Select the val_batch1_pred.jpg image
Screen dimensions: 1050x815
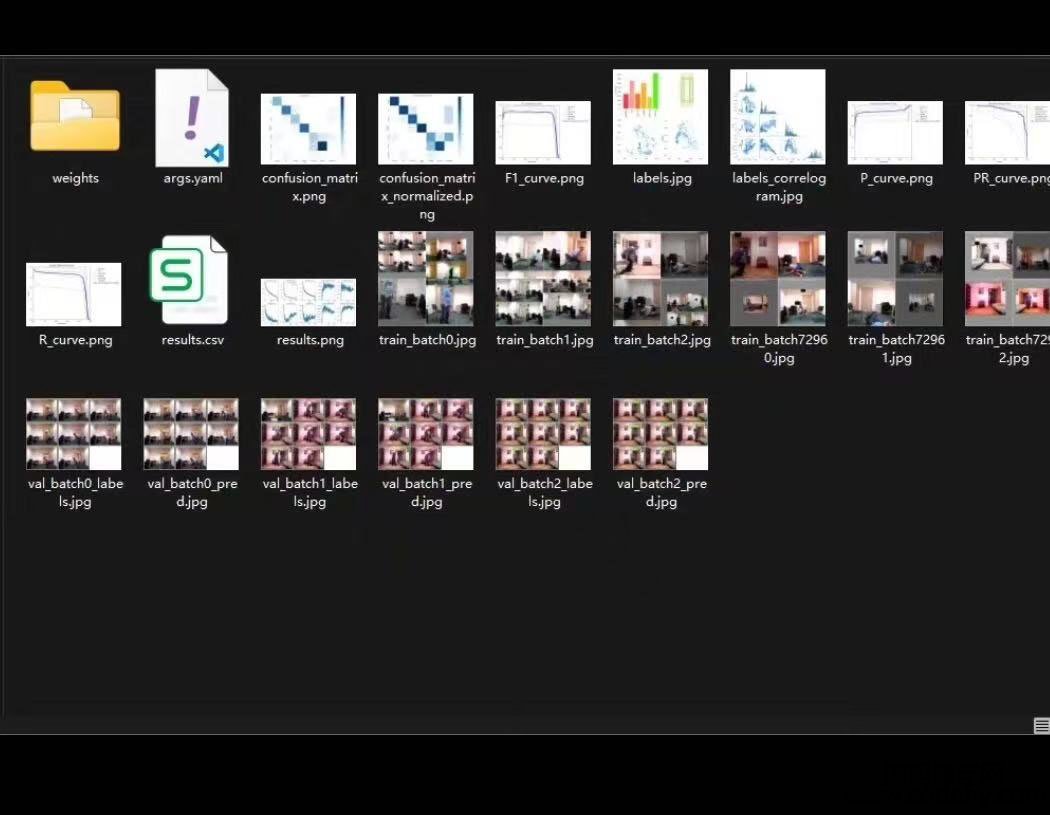tap(425, 434)
